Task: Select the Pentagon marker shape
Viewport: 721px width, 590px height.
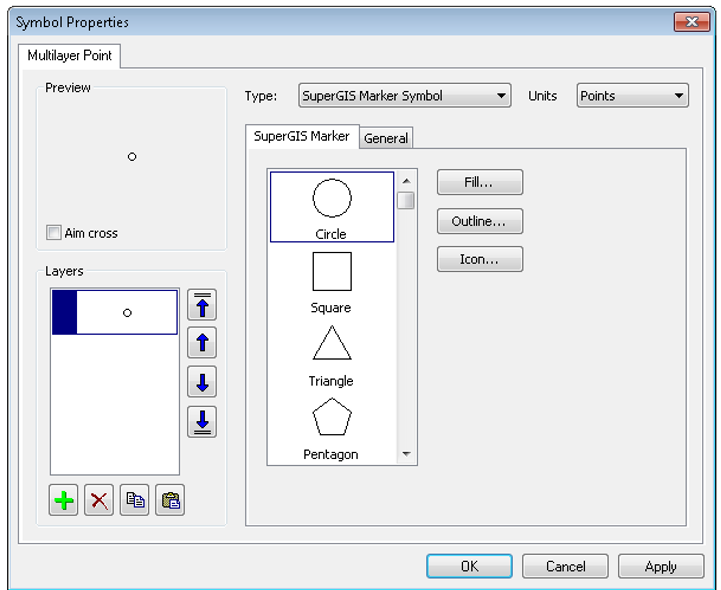Action: pyautogui.click(x=331, y=427)
